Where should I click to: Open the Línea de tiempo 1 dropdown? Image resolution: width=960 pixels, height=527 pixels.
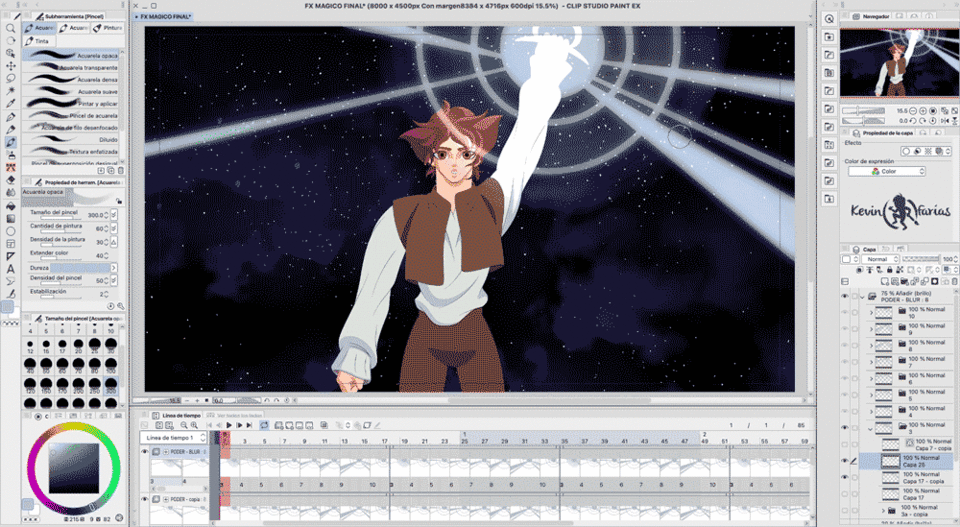pyautogui.click(x=174, y=437)
